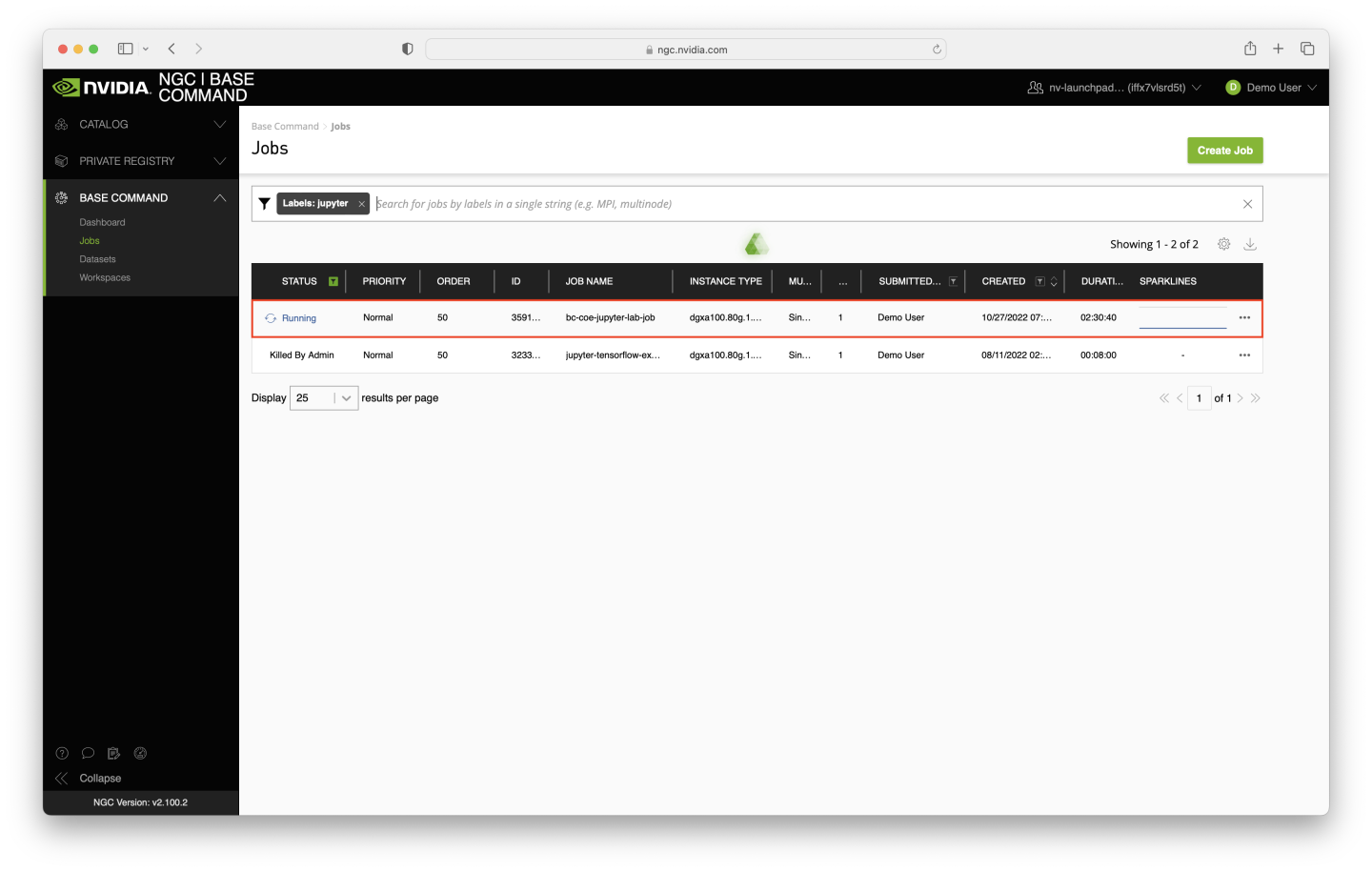Open the Workspaces page from the sidebar
This screenshot has width=1372, height=872.
(x=104, y=277)
